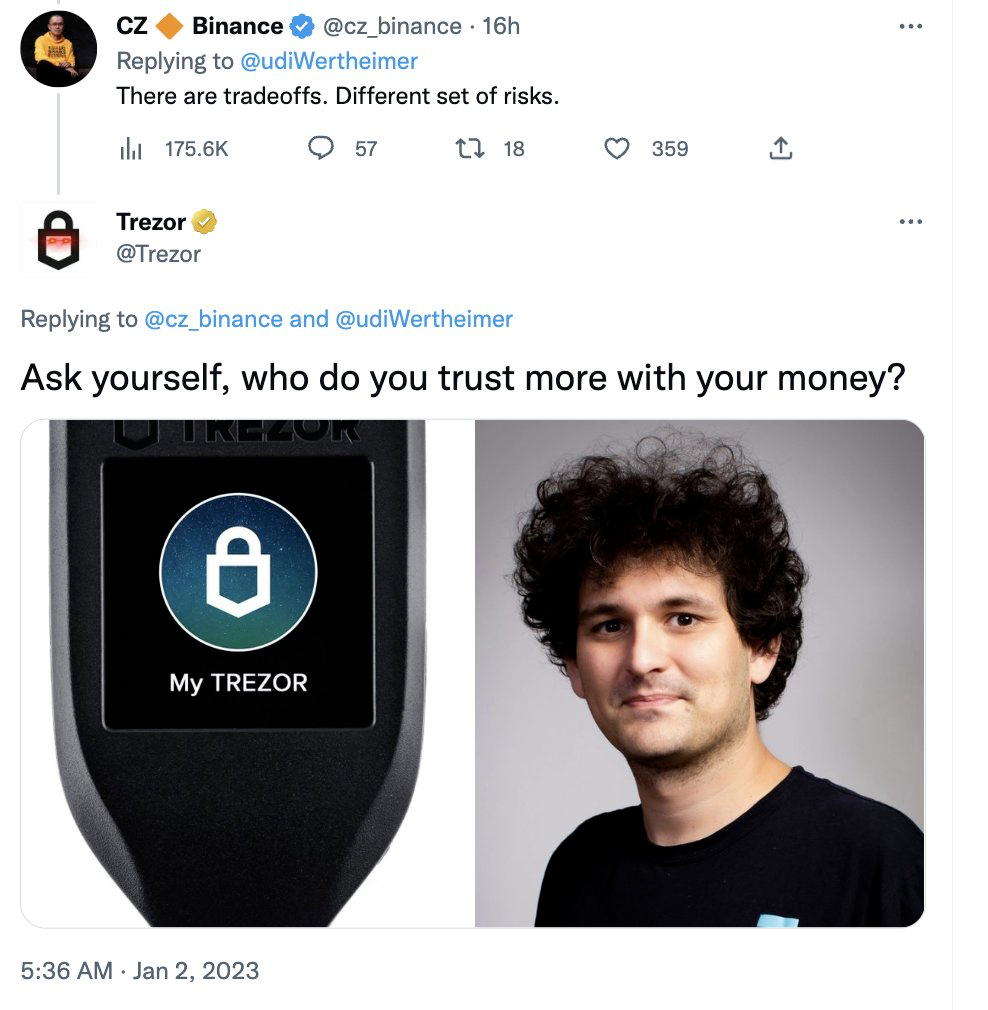Click the @Trezor handle
Viewport: 988px width, 1010px height.
tap(158, 254)
